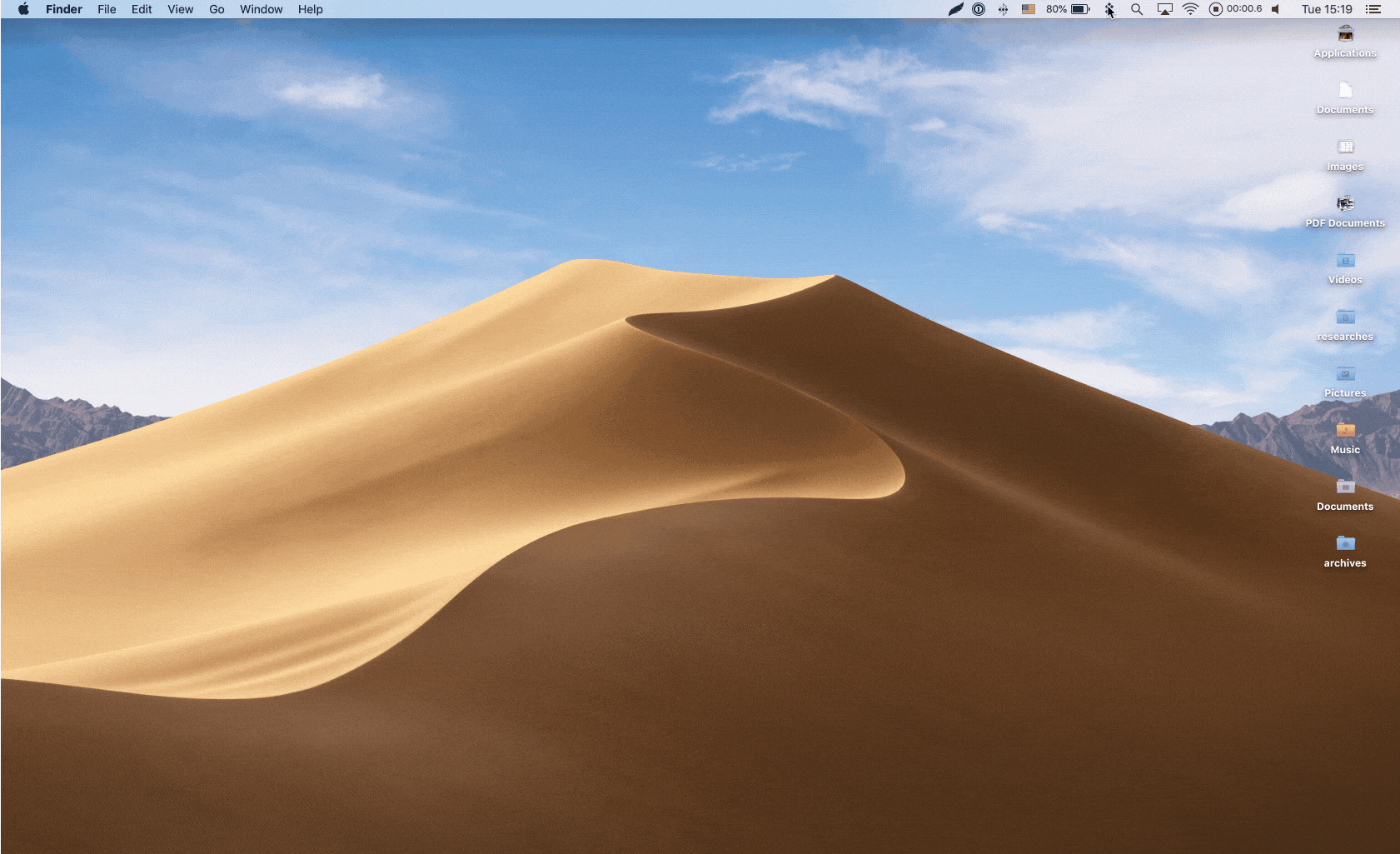Open Notification Center list icon
The width and height of the screenshot is (1400, 854).
pos(1373,9)
